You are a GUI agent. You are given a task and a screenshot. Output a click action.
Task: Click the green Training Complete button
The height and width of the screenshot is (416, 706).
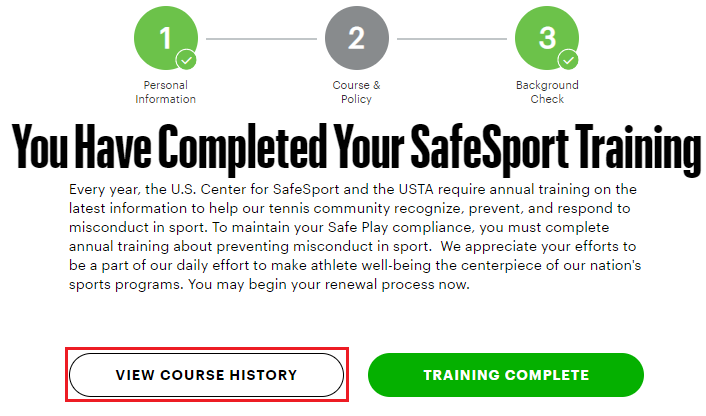tap(506, 375)
